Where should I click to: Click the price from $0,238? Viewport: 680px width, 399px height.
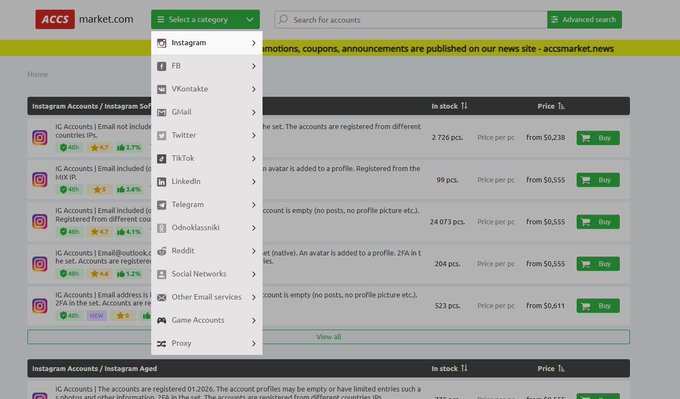click(x=546, y=137)
